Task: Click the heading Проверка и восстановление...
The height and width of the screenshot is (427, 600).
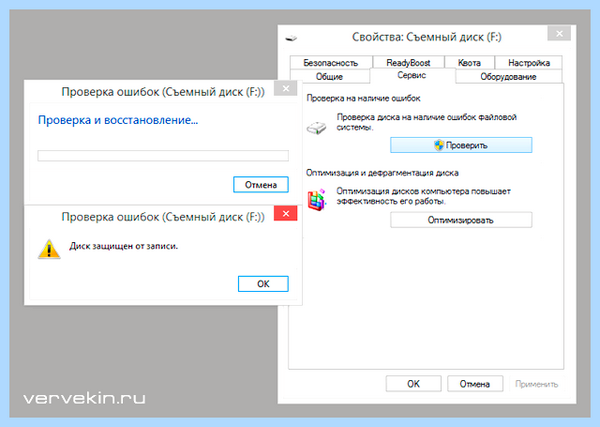Action: click(x=118, y=120)
